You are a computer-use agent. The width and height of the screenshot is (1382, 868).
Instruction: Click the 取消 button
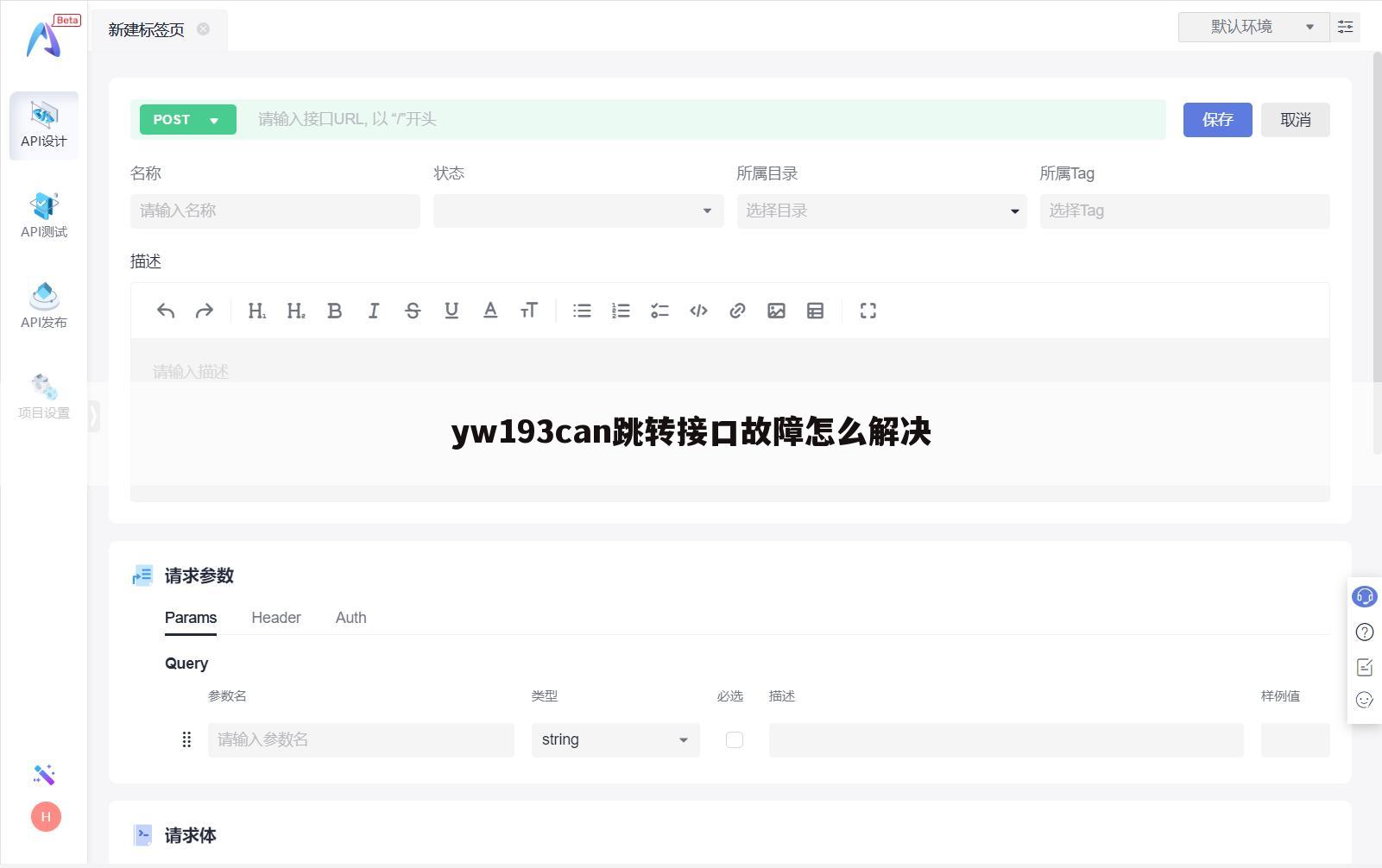(1295, 120)
